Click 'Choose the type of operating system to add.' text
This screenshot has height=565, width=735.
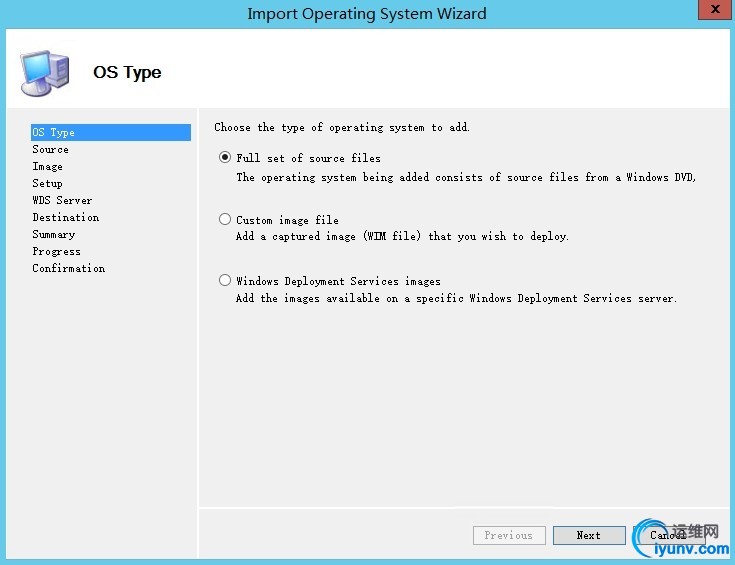pyautogui.click(x=342, y=128)
